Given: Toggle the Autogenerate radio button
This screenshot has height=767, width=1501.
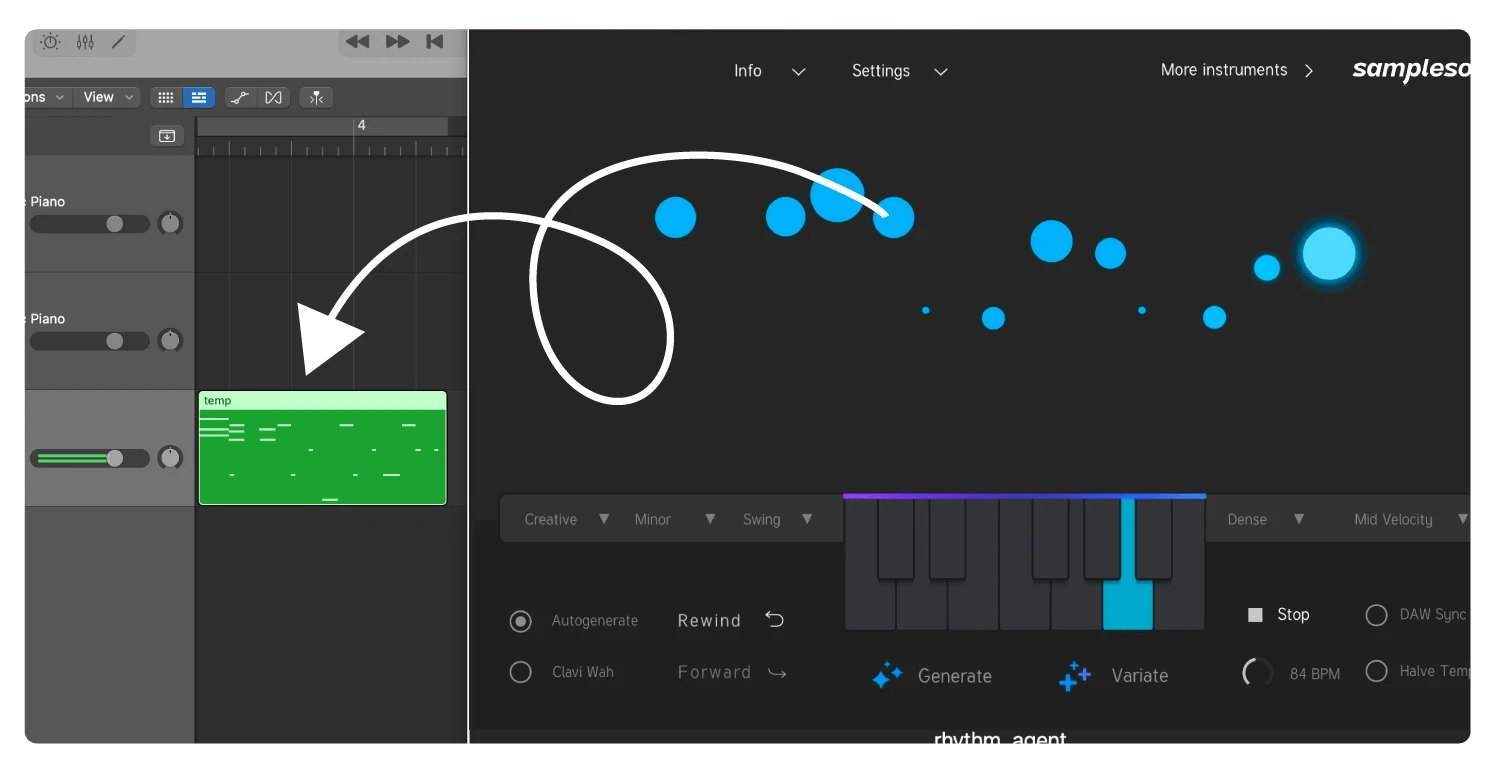Looking at the screenshot, I should 520,621.
